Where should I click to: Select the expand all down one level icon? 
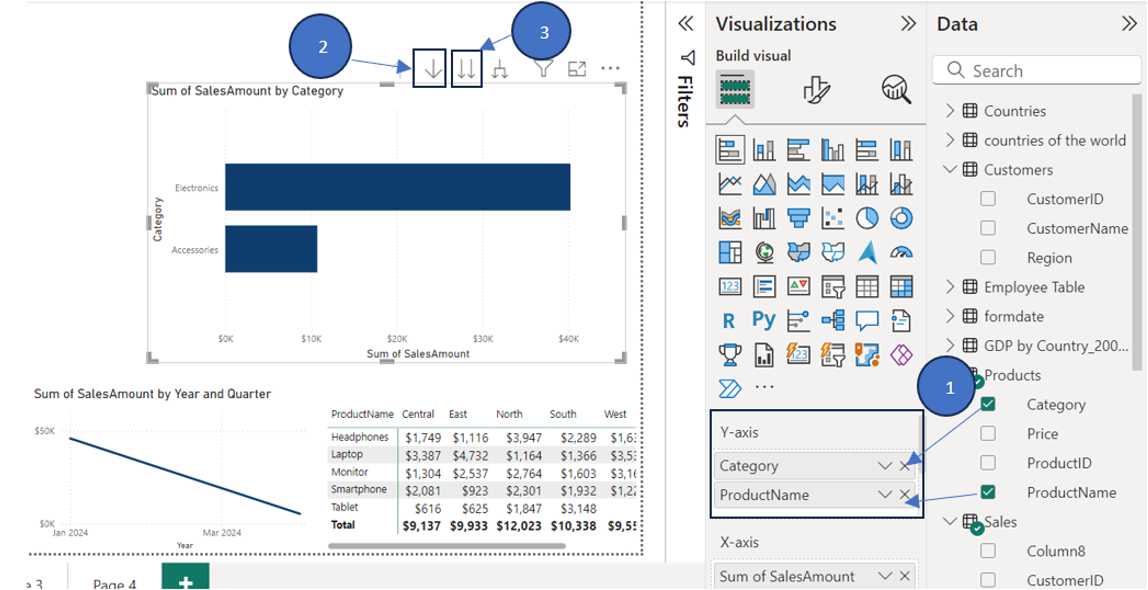(x=500, y=70)
